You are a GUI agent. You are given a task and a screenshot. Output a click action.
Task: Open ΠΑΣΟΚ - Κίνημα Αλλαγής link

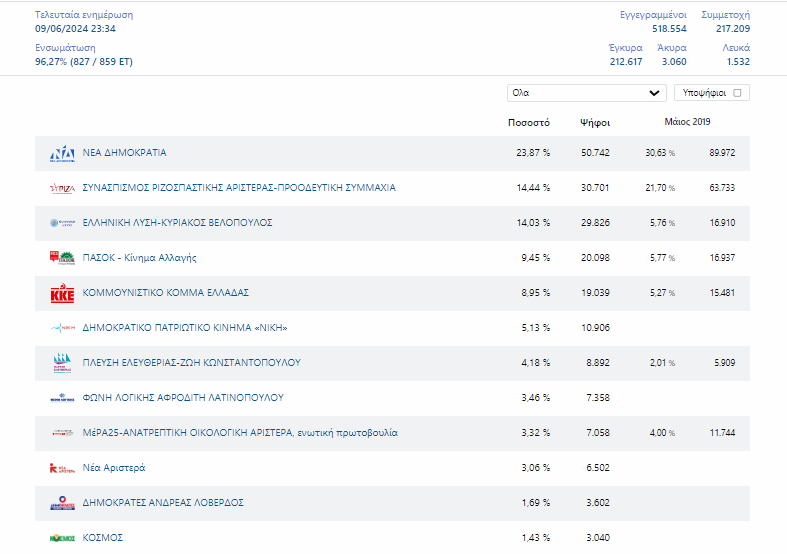pos(140,257)
